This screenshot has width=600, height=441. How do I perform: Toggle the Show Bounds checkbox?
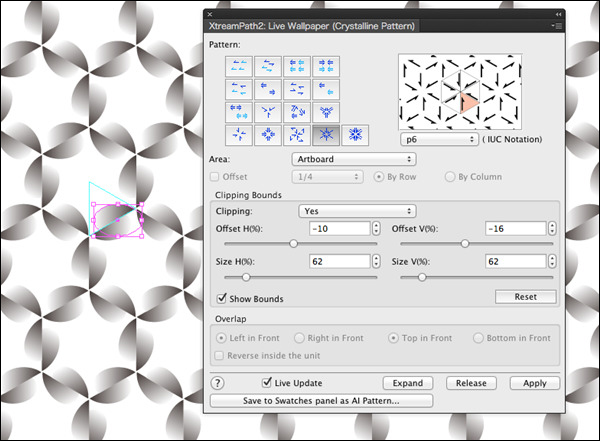(223, 298)
